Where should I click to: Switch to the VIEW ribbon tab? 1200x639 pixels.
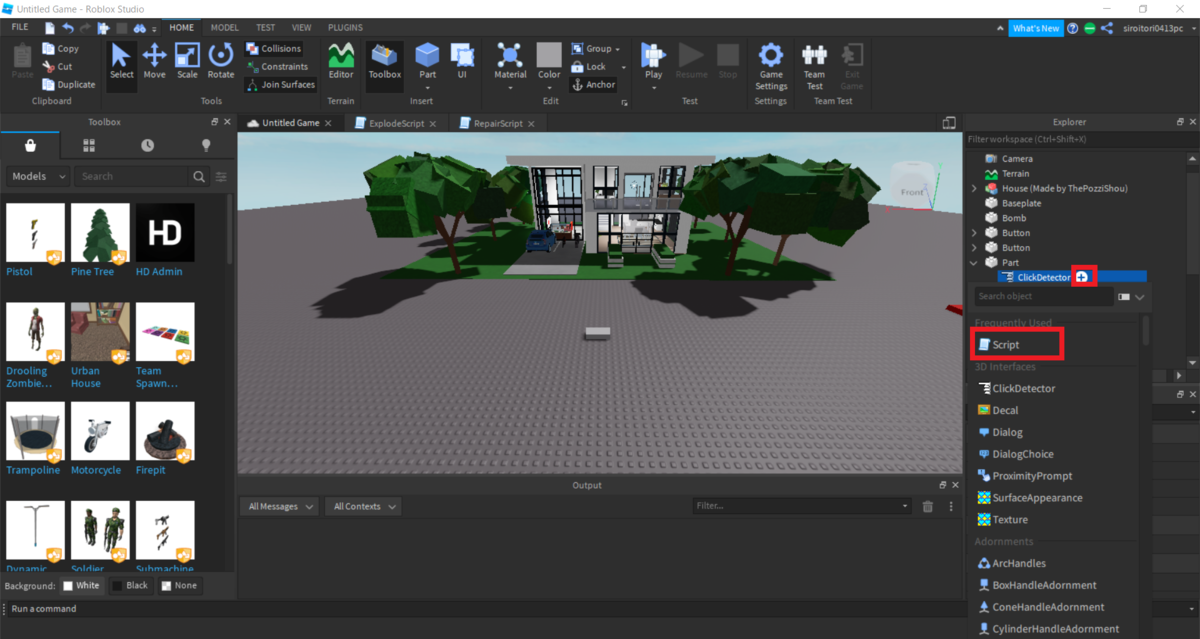303,28
